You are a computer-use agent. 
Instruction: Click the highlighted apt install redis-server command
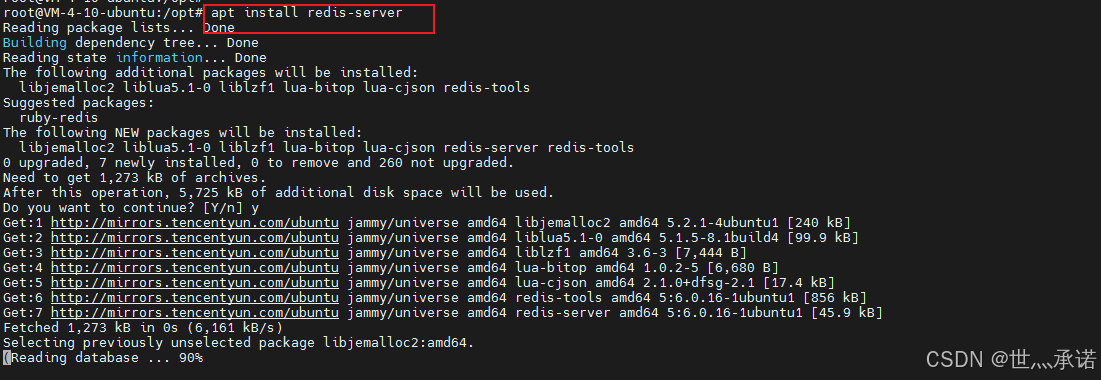click(307, 13)
